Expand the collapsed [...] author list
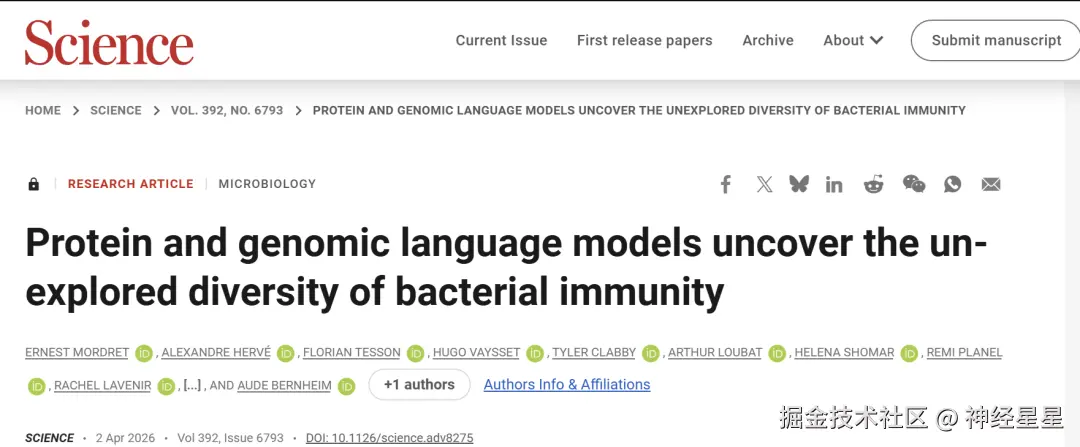 [x=192, y=385]
